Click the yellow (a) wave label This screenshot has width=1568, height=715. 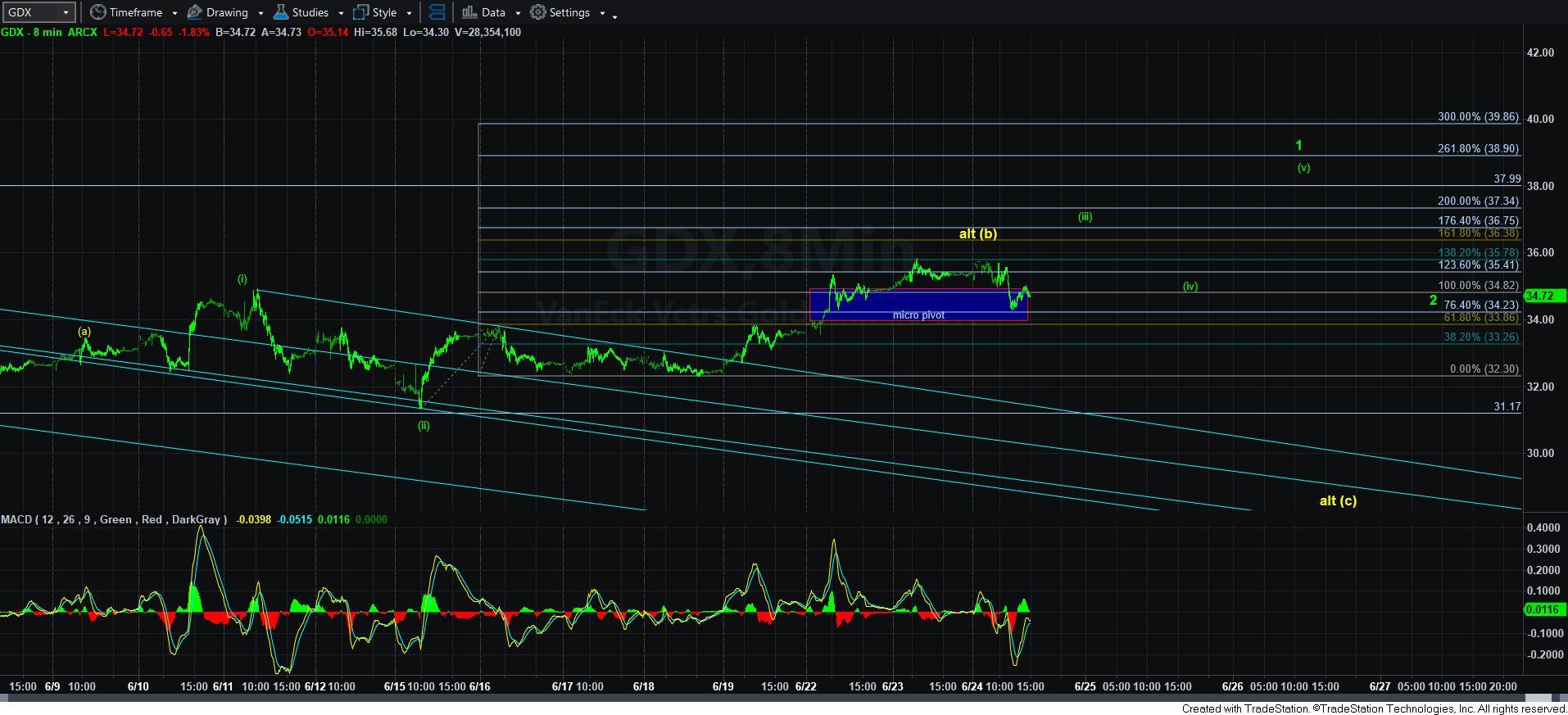point(84,332)
